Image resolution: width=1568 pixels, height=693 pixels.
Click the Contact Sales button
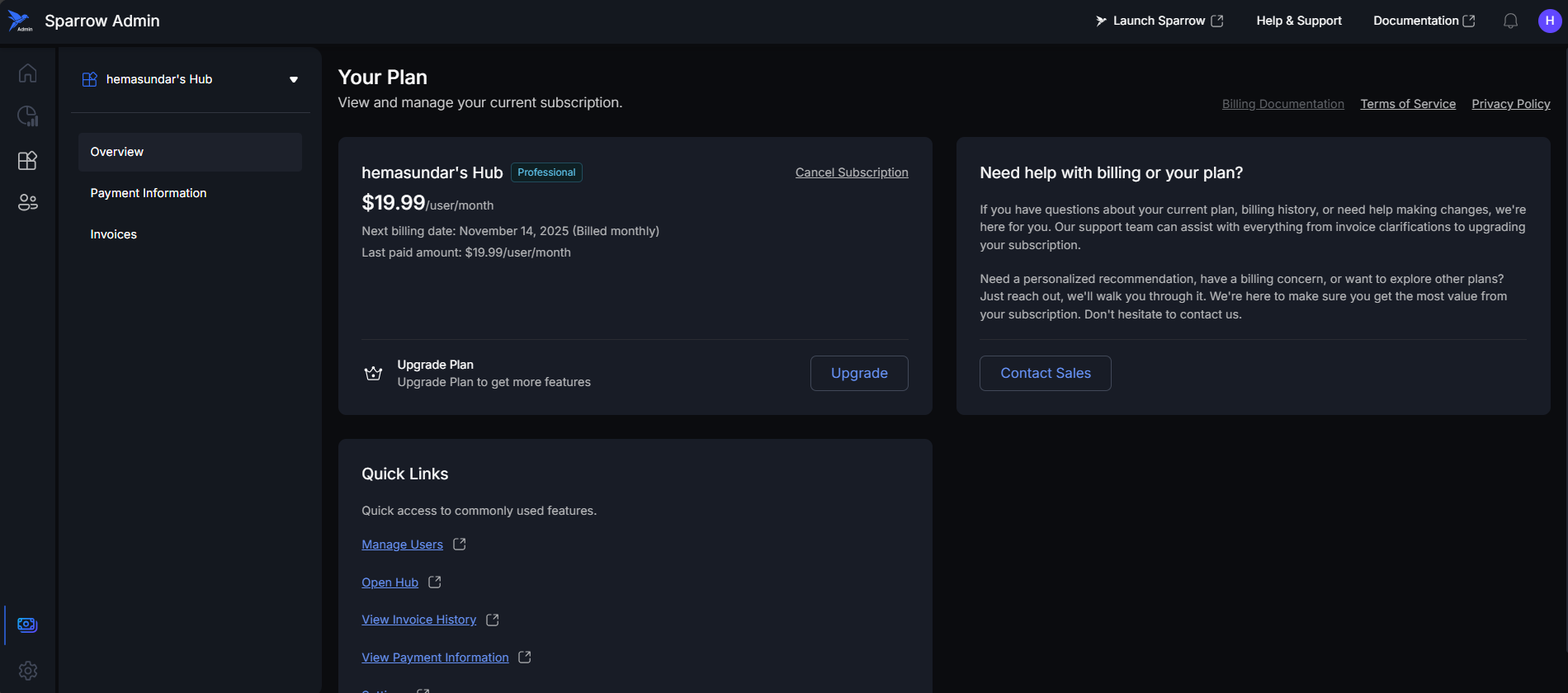(1045, 373)
